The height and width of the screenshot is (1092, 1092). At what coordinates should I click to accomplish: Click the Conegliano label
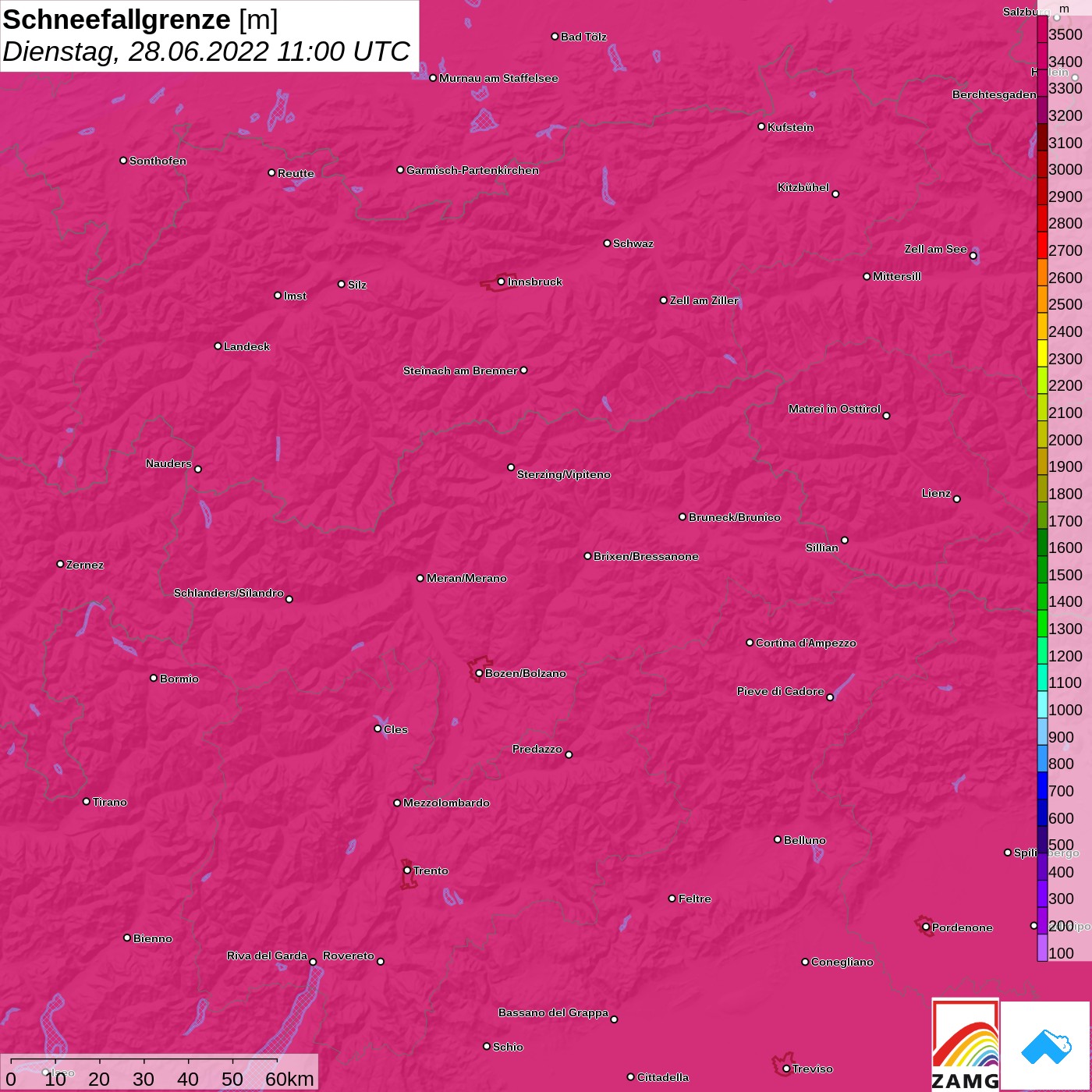tap(842, 962)
